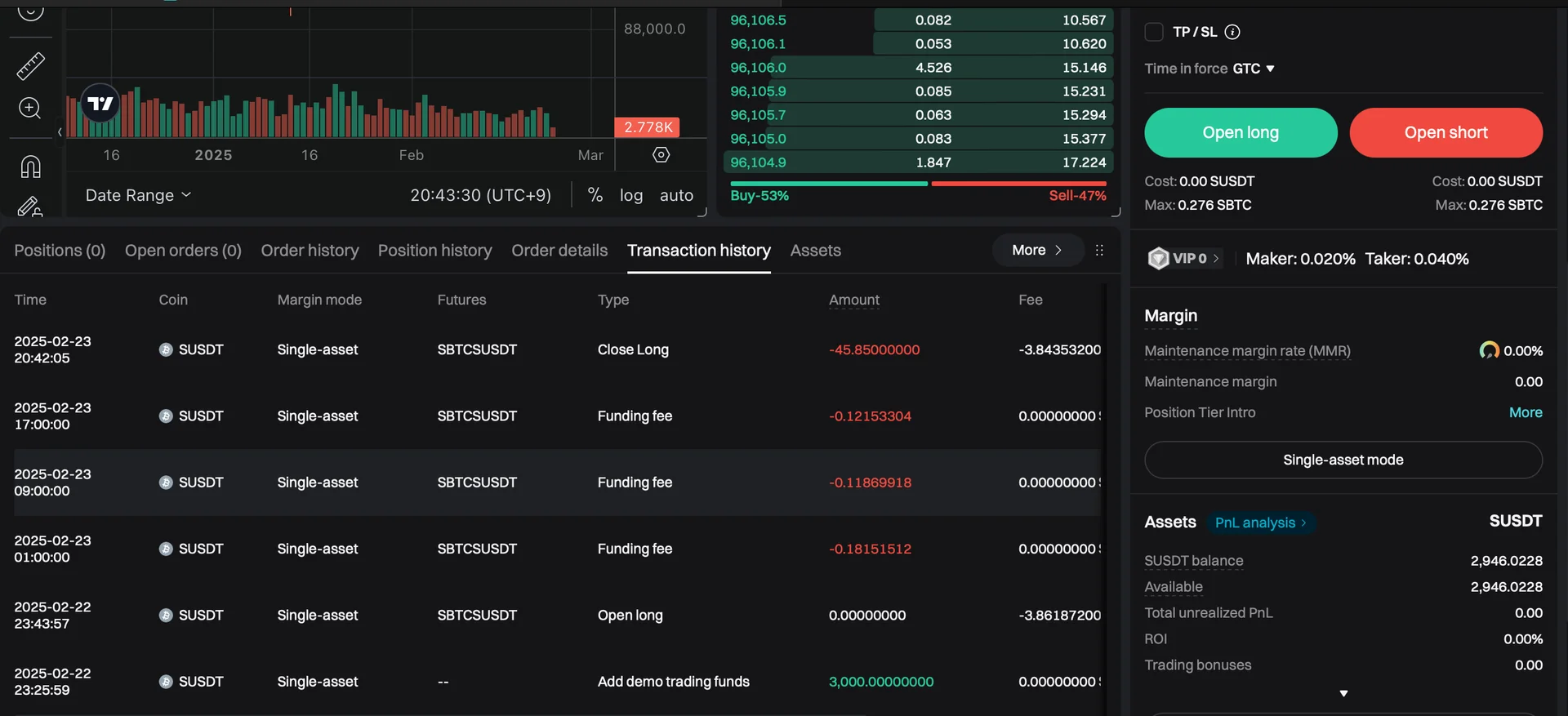Select the 96,104.9 order book row
Image resolution: width=1568 pixels, height=716 pixels.
tap(918, 162)
